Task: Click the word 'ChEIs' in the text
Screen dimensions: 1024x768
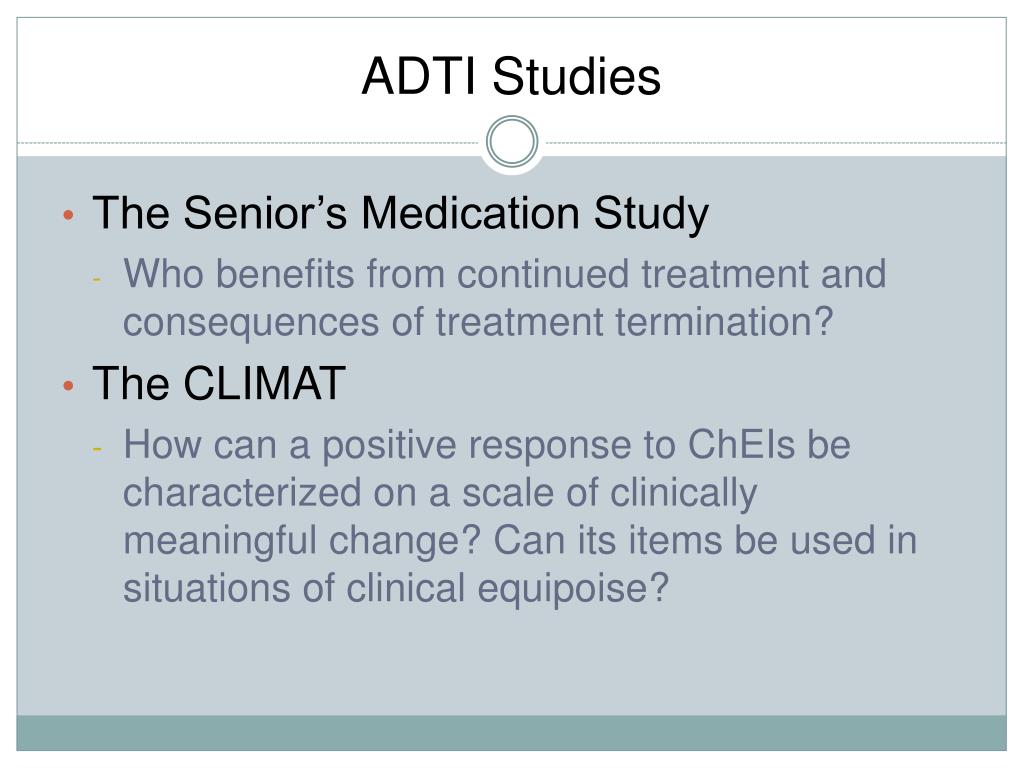Action: pos(741,445)
